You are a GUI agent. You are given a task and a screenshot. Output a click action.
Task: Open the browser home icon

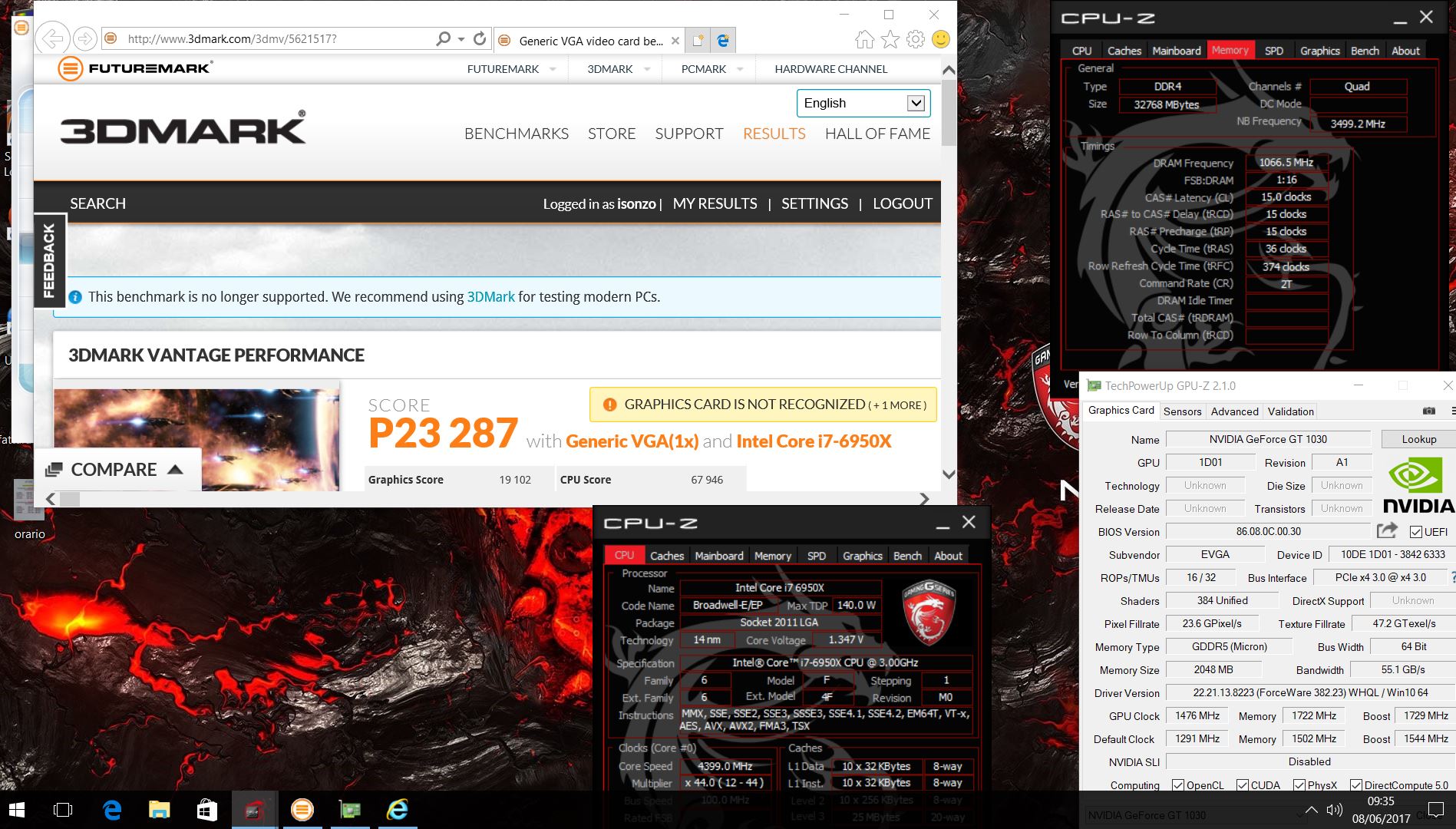pyautogui.click(x=865, y=39)
